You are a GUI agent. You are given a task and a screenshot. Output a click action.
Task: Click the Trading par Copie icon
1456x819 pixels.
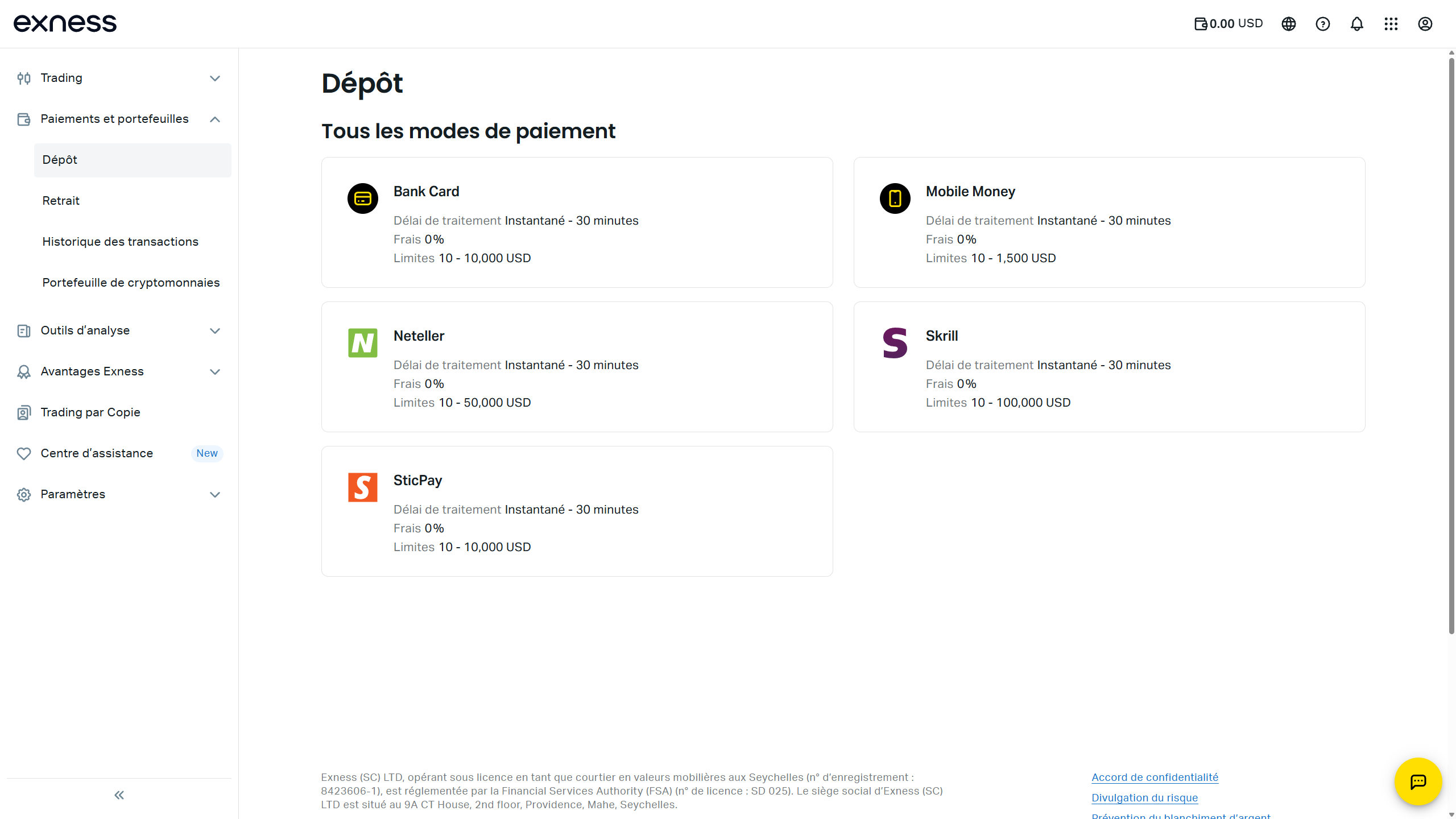click(24, 412)
